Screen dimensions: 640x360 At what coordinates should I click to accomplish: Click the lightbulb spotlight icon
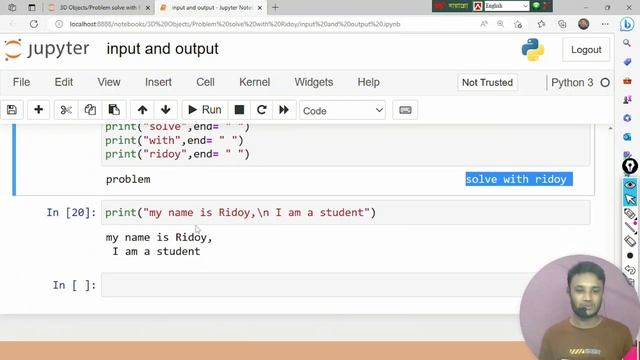[630, 166]
